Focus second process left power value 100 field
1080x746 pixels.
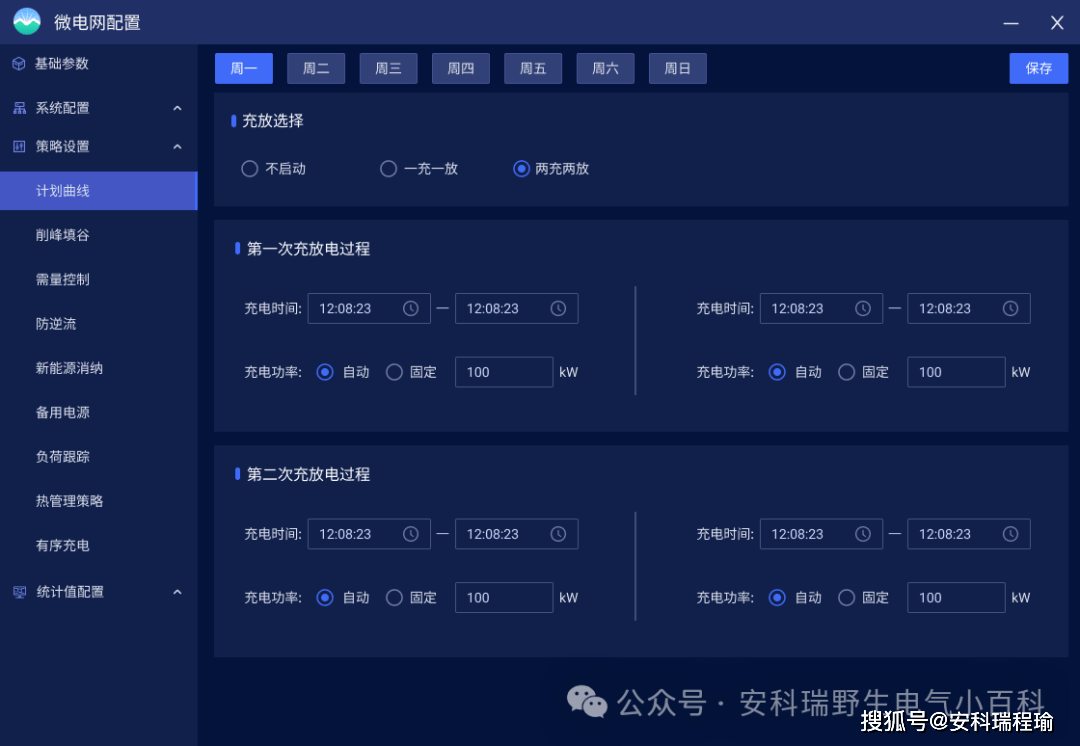tap(504, 597)
